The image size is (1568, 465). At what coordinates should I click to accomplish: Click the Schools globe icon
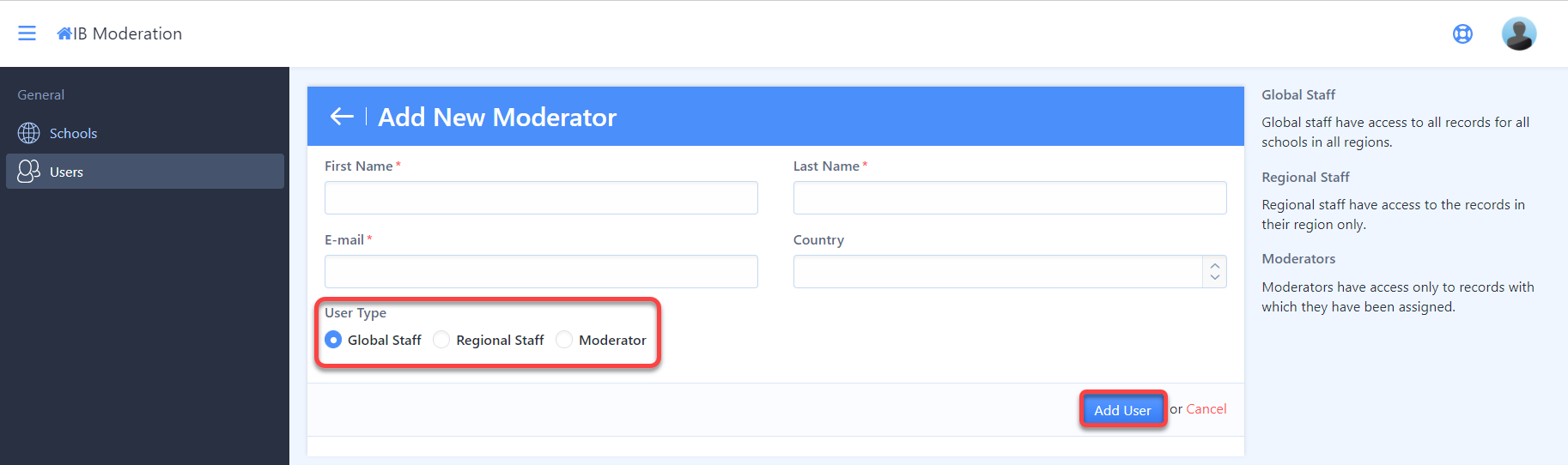28,133
